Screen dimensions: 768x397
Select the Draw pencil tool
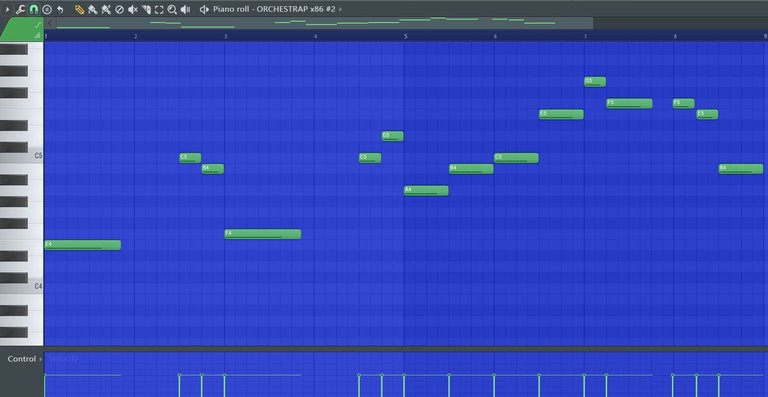(79, 9)
